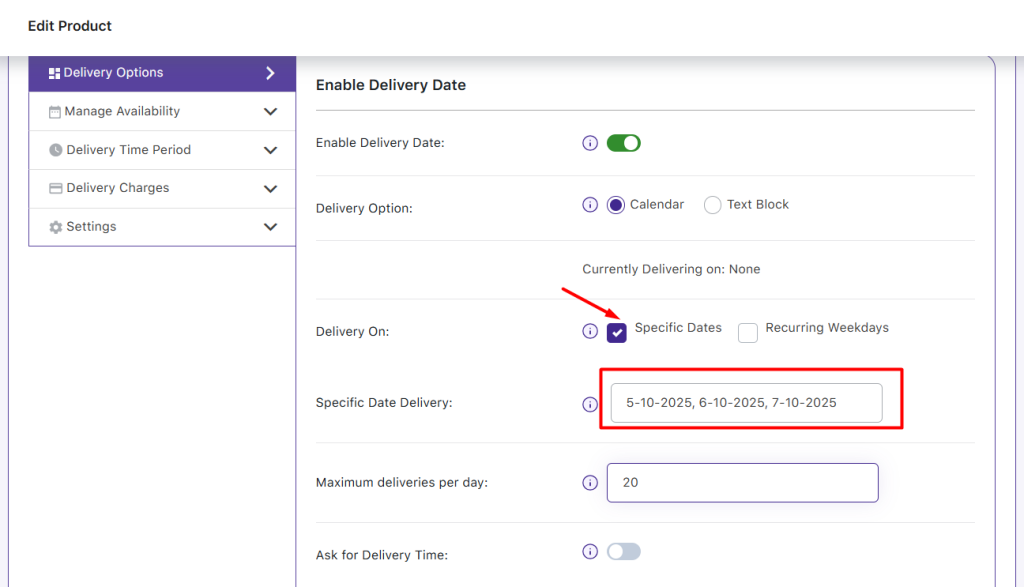Check the Recurring Weekdays checkbox
Image resolution: width=1024 pixels, height=587 pixels.
(x=748, y=333)
